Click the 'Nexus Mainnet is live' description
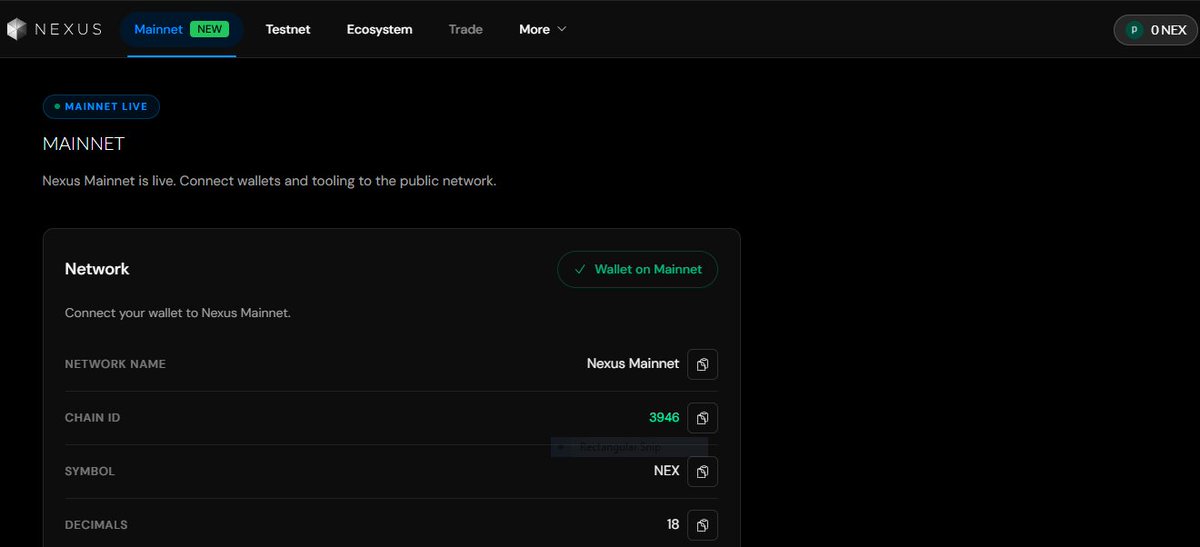Image resolution: width=1200 pixels, height=547 pixels. (270, 182)
